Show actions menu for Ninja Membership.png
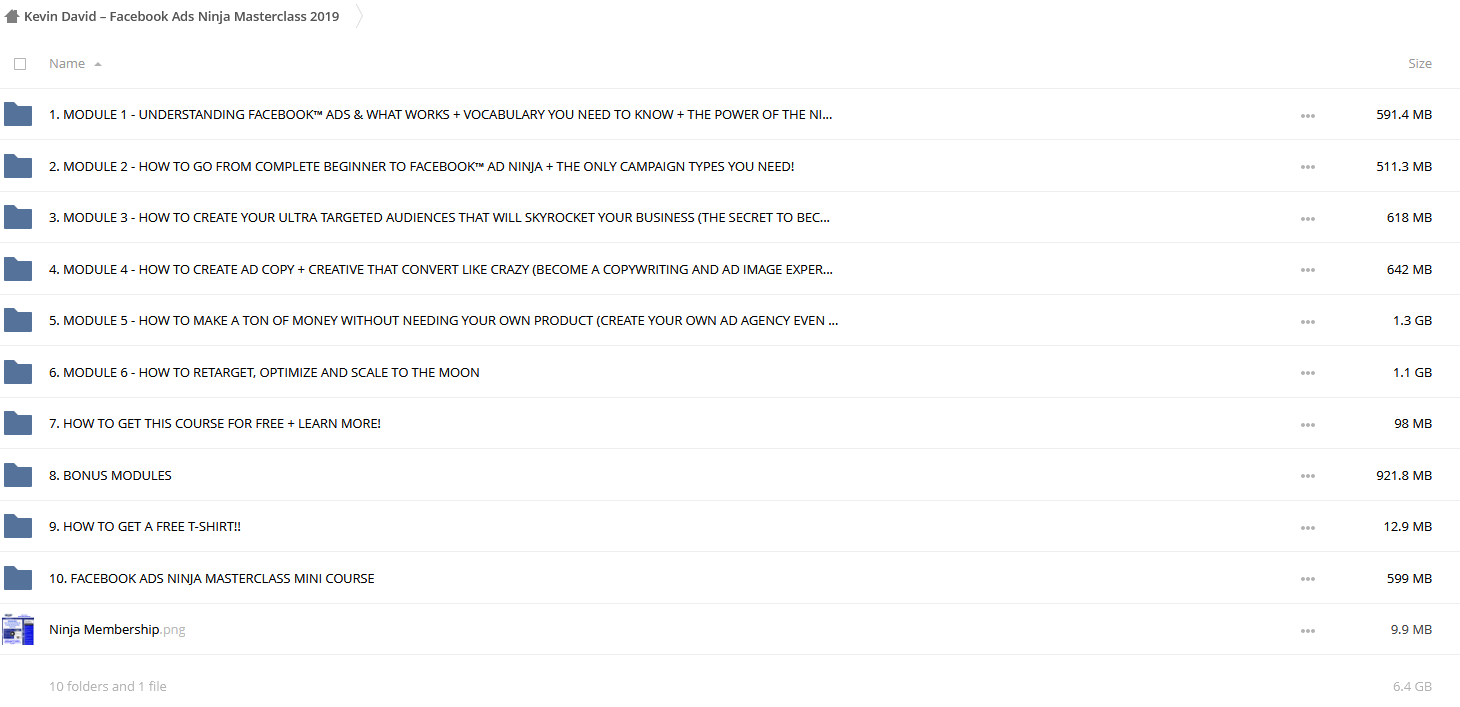 (1308, 631)
